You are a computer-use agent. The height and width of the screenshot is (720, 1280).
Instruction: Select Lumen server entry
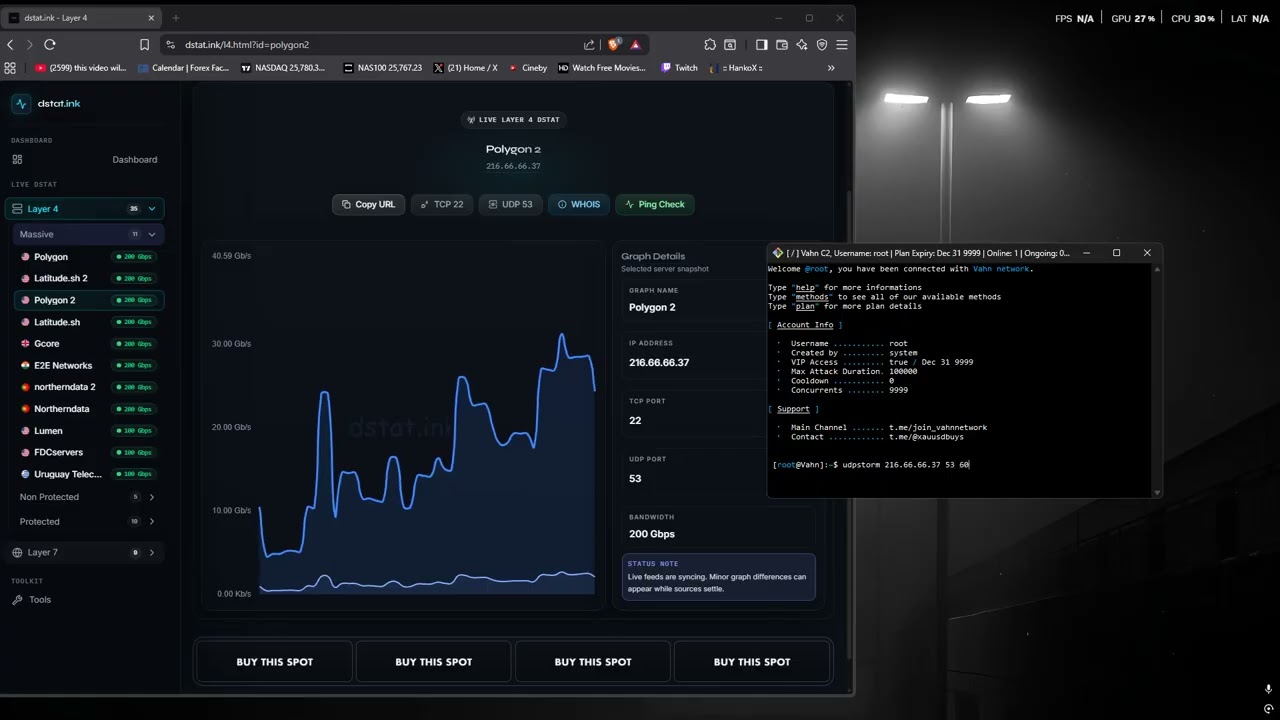pos(87,431)
